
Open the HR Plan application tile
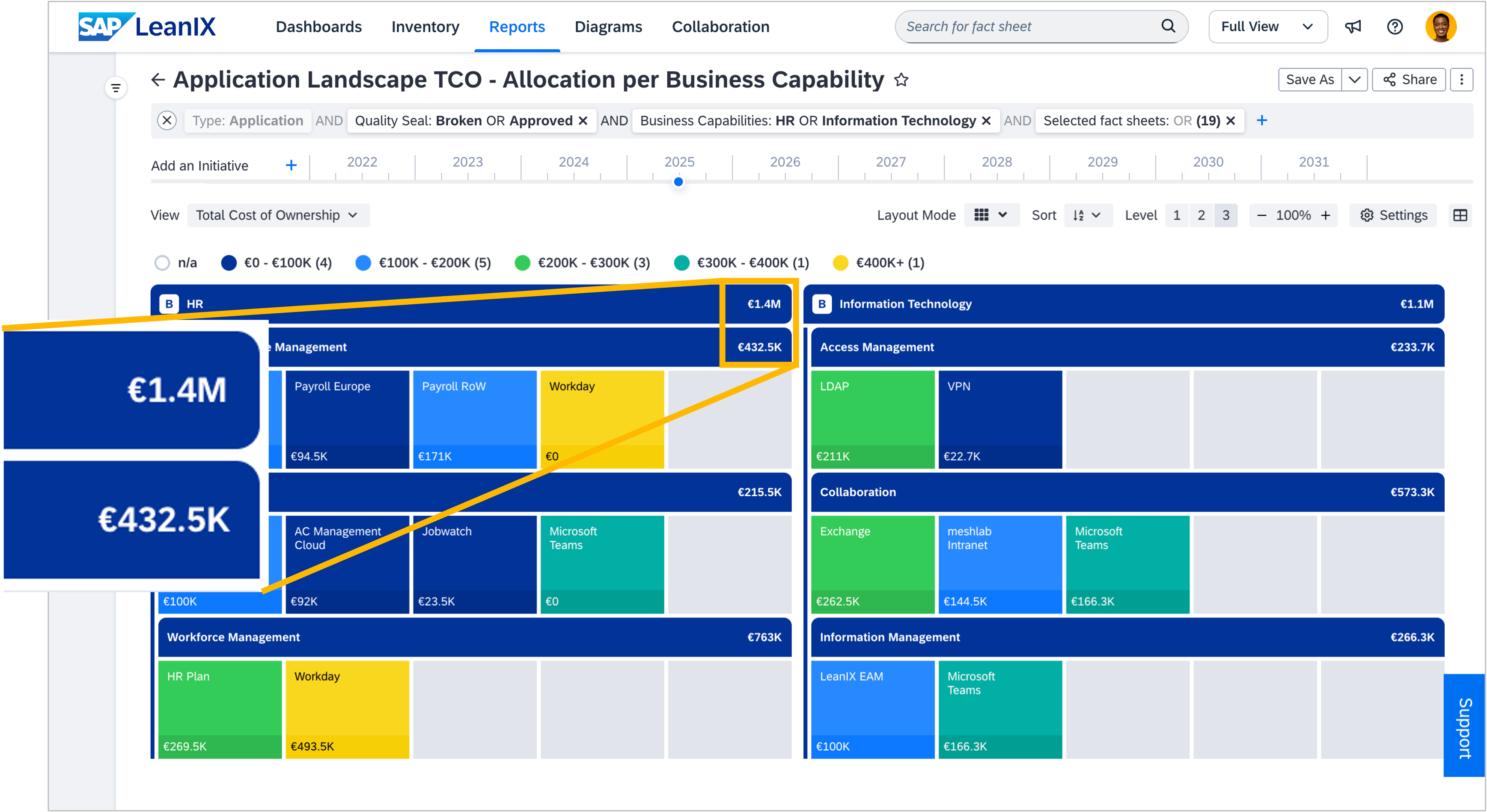coord(219,709)
